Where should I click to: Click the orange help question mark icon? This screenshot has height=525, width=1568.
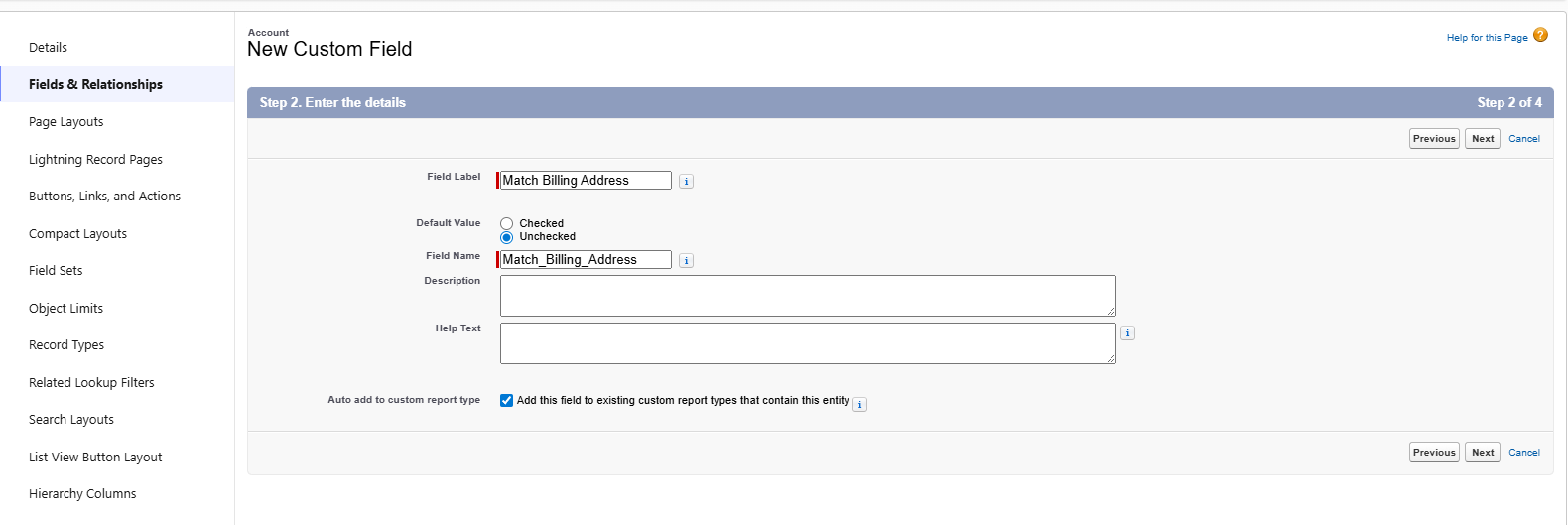pos(1540,35)
